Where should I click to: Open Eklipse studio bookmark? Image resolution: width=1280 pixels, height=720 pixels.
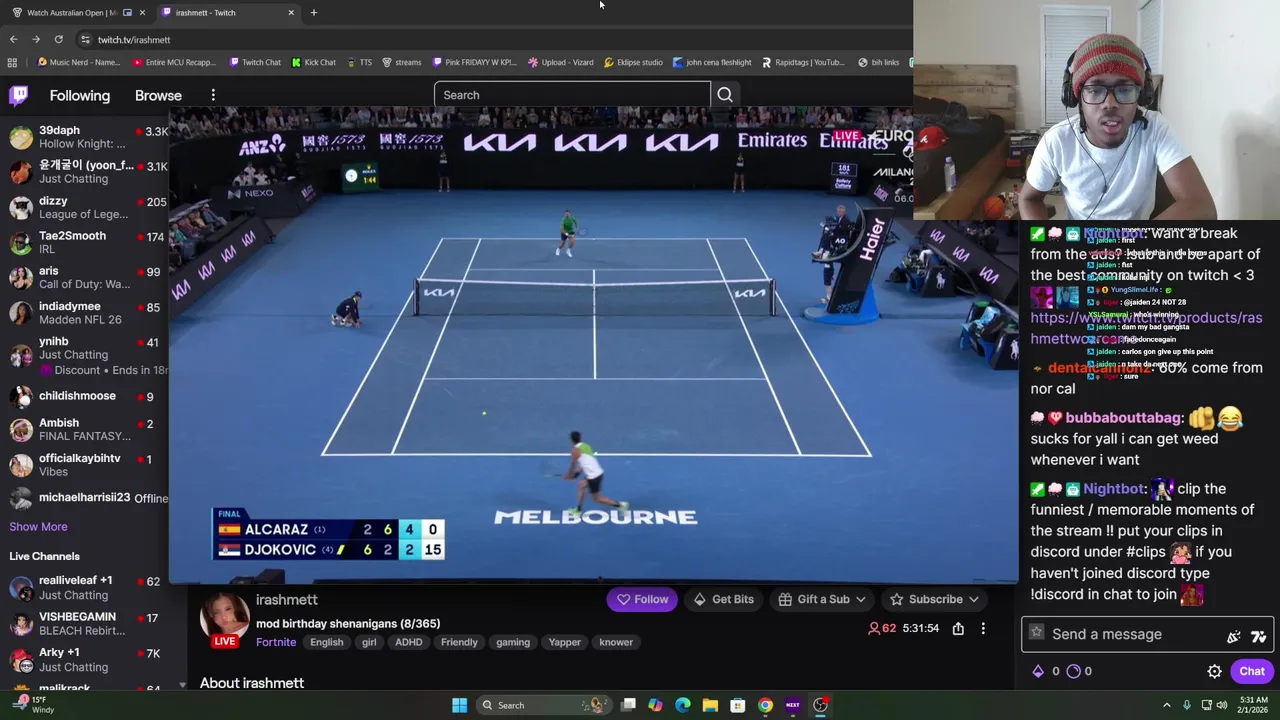click(633, 62)
